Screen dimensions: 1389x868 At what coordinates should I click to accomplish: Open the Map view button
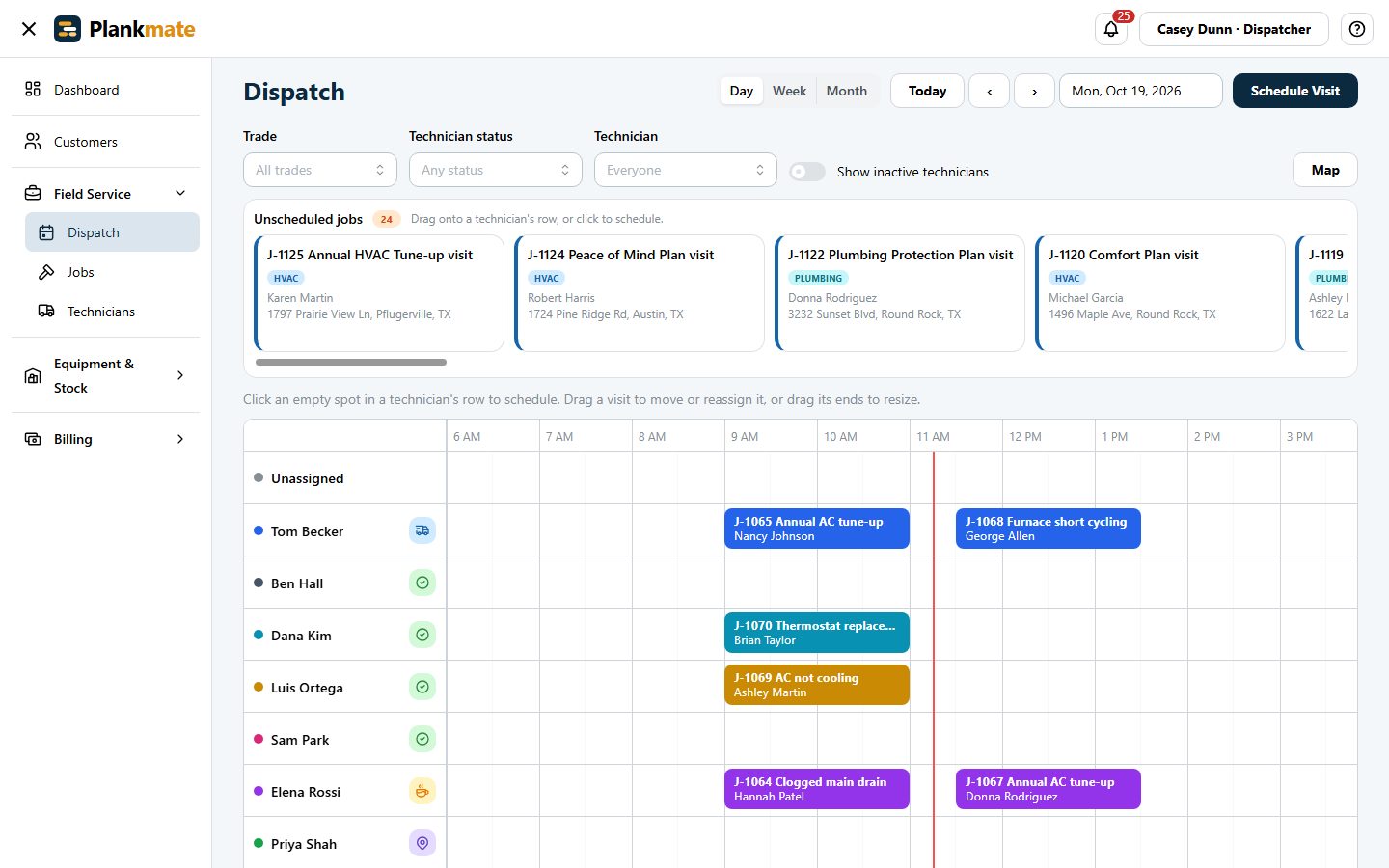(1325, 170)
